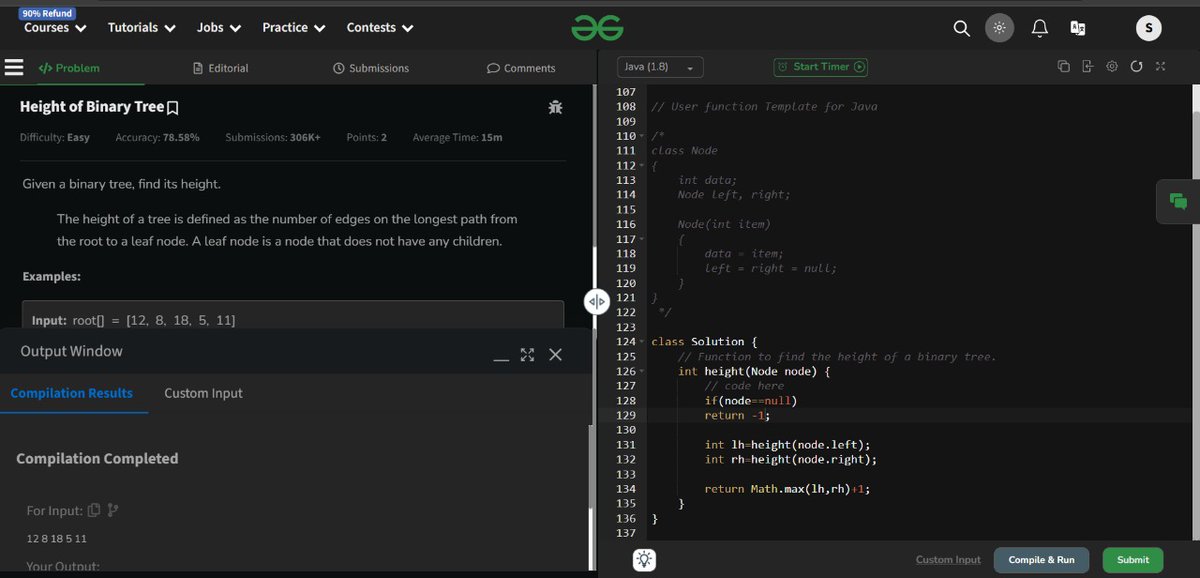Open the language translate icon
Image resolution: width=1200 pixels, height=578 pixels.
tap(1078, 28)
